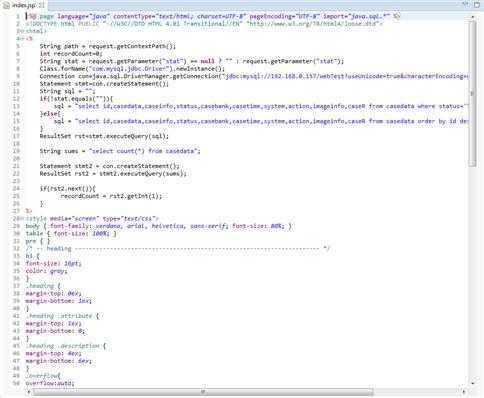Click the vertical scrollbar down arrow
Screen dimensions: 484x398
coord(472,383)
